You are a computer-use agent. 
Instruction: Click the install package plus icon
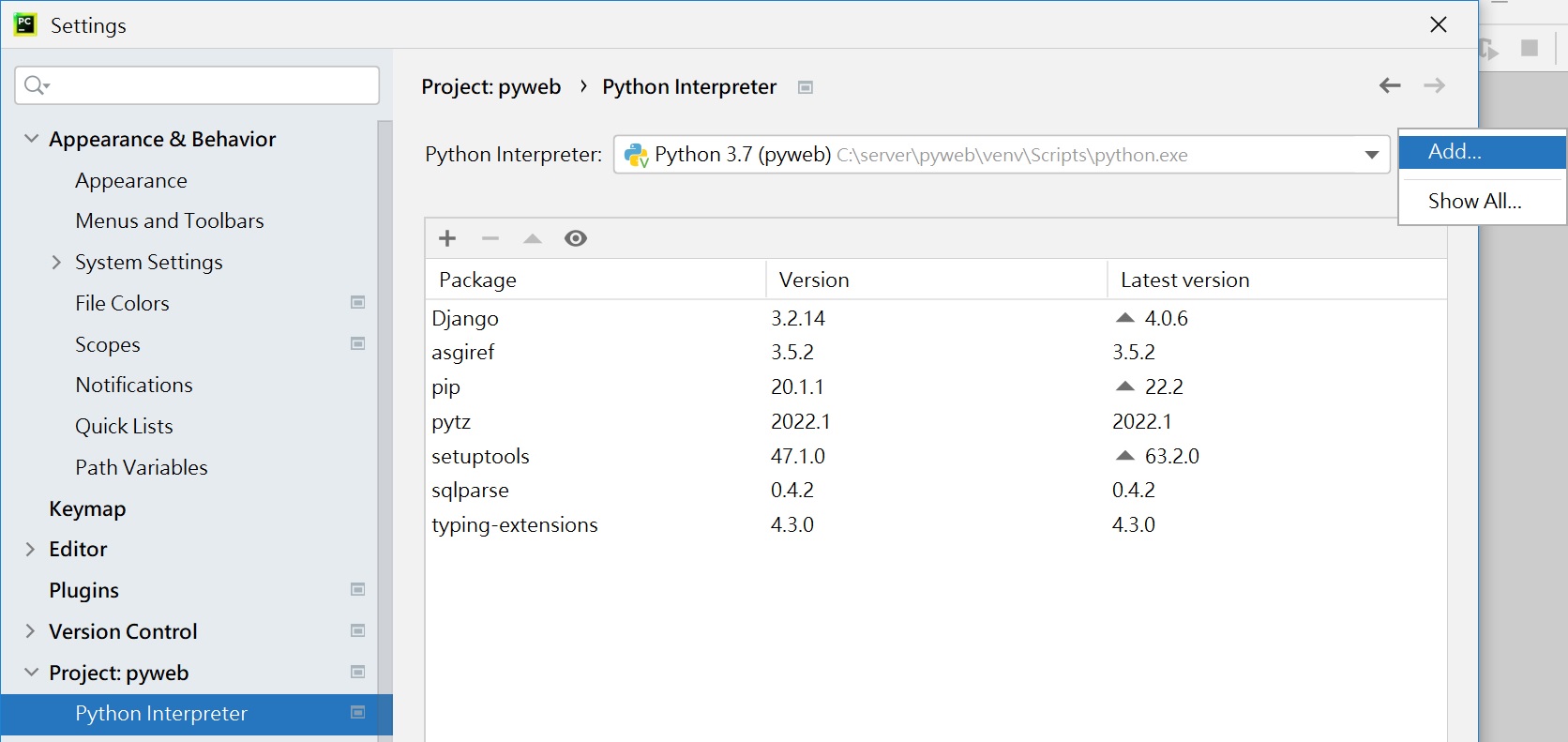[x=447, y=238]
